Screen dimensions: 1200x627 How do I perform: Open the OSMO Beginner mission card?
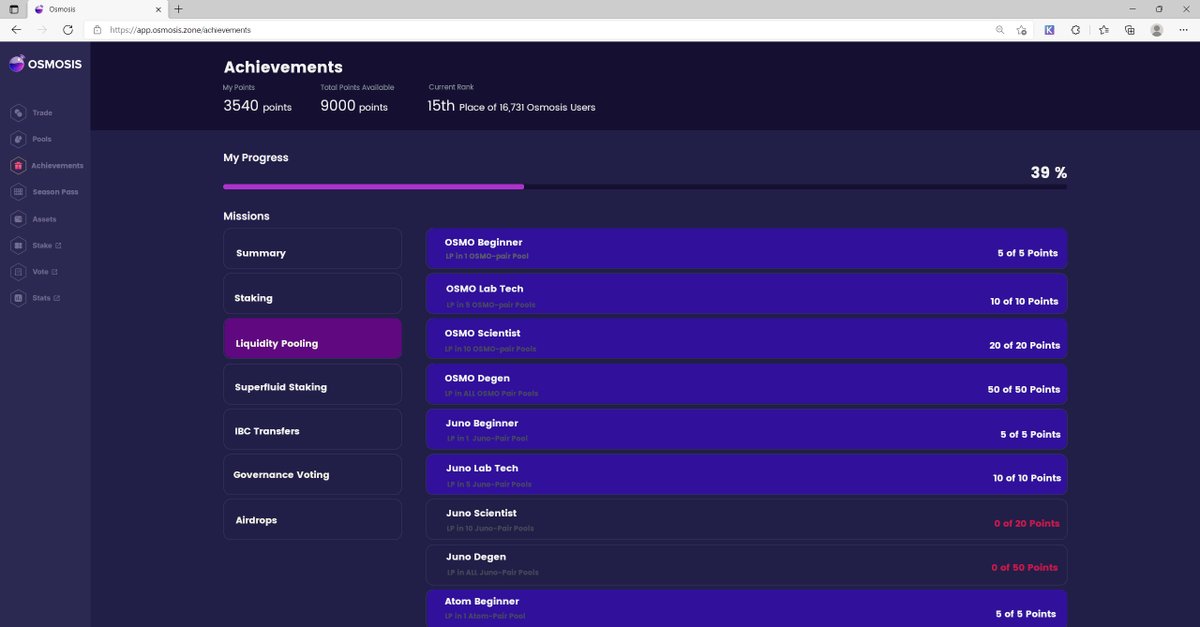point(746,249)
